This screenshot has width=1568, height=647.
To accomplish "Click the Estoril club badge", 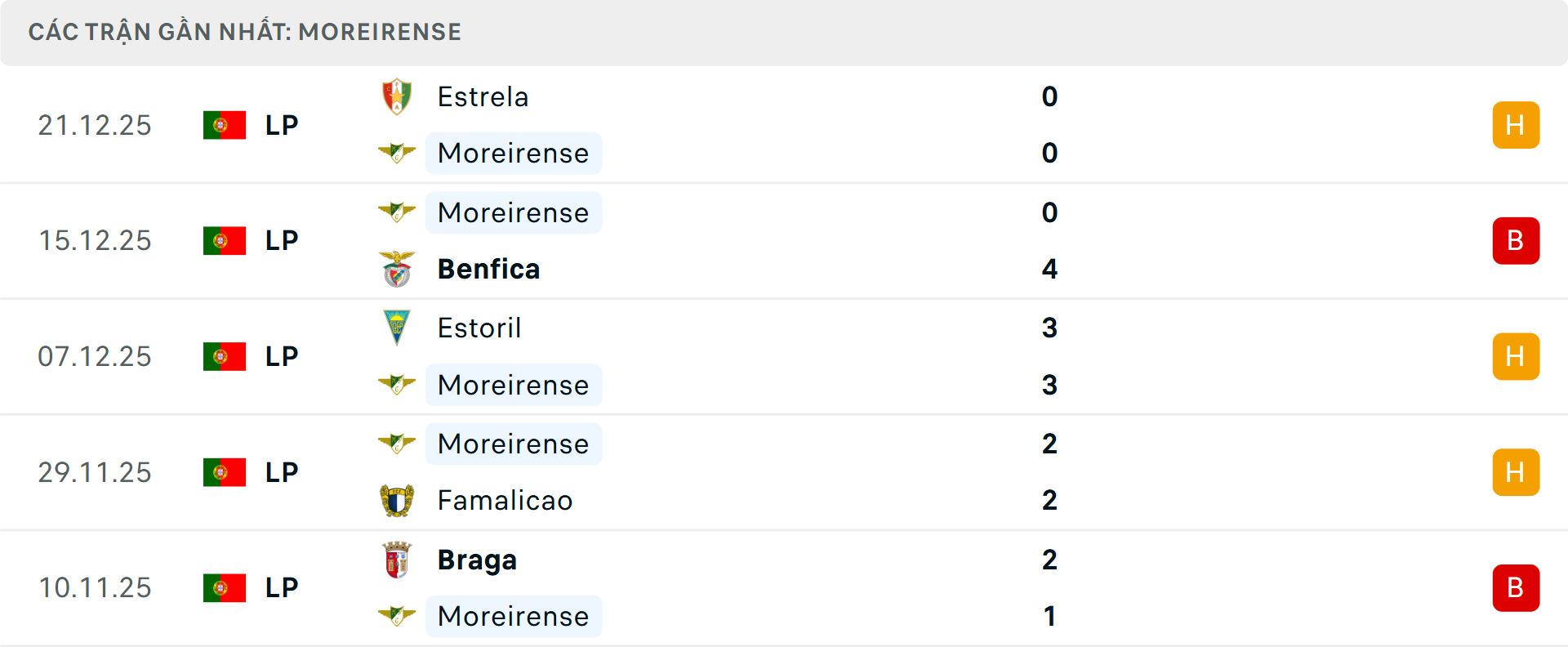I will (x=398, y=328).
